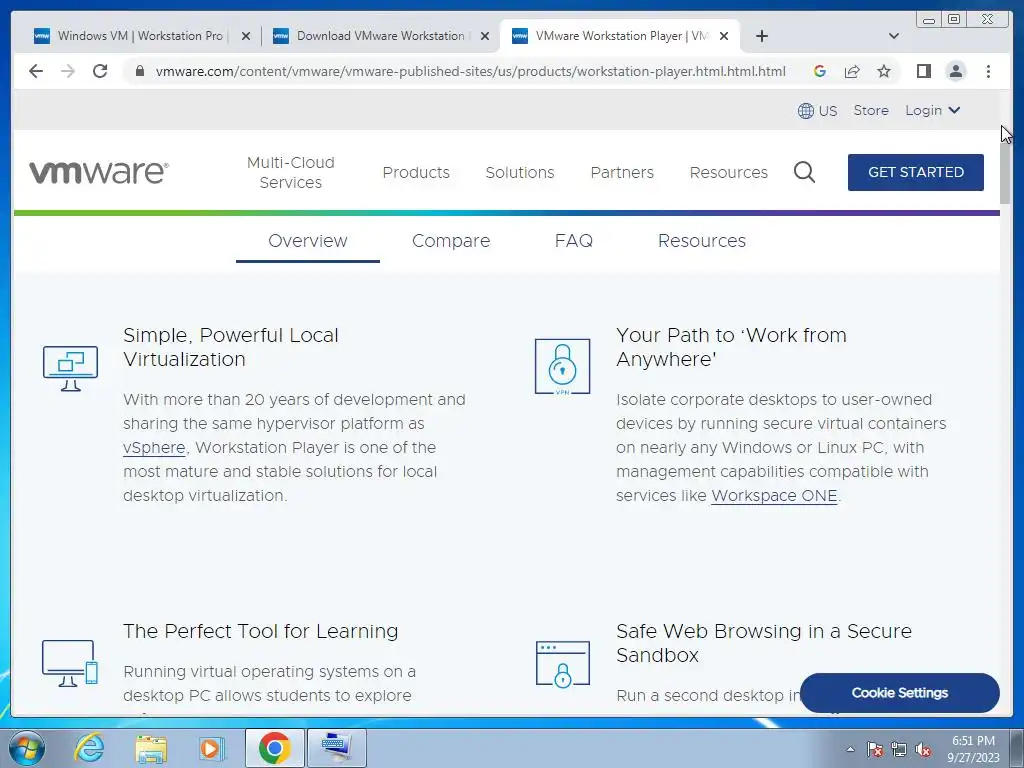Click the GET STARTED button
The image size is (1024, 768).
point(916,172)
